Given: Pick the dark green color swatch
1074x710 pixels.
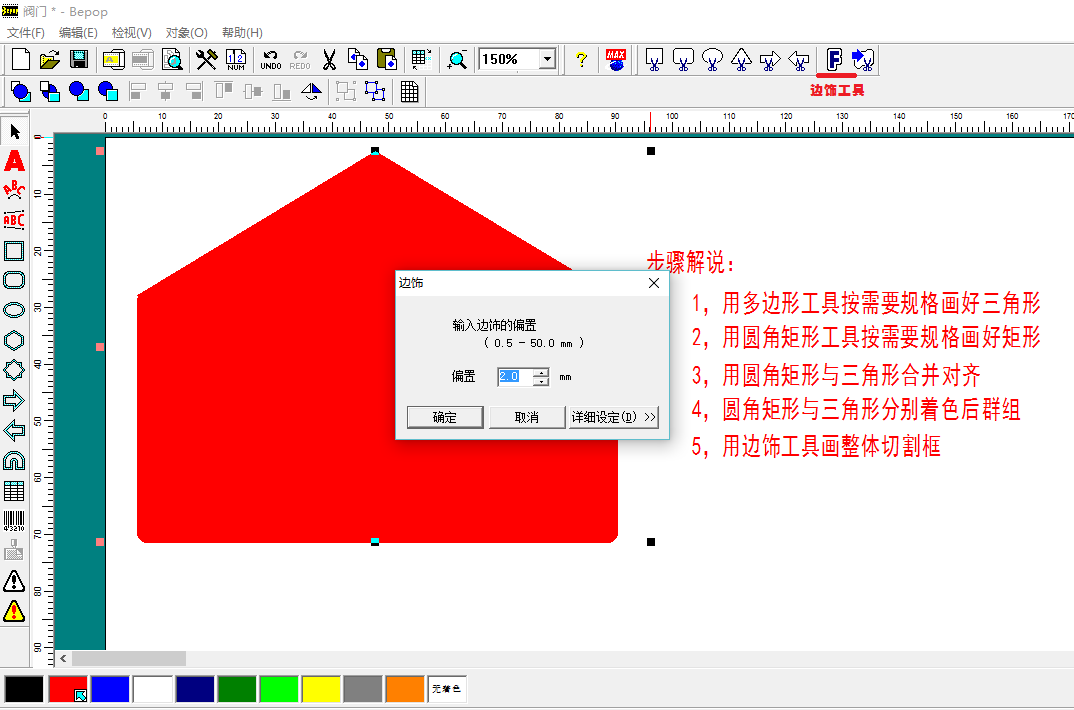Looking at the screenshot, I should (x=237, y=689).
